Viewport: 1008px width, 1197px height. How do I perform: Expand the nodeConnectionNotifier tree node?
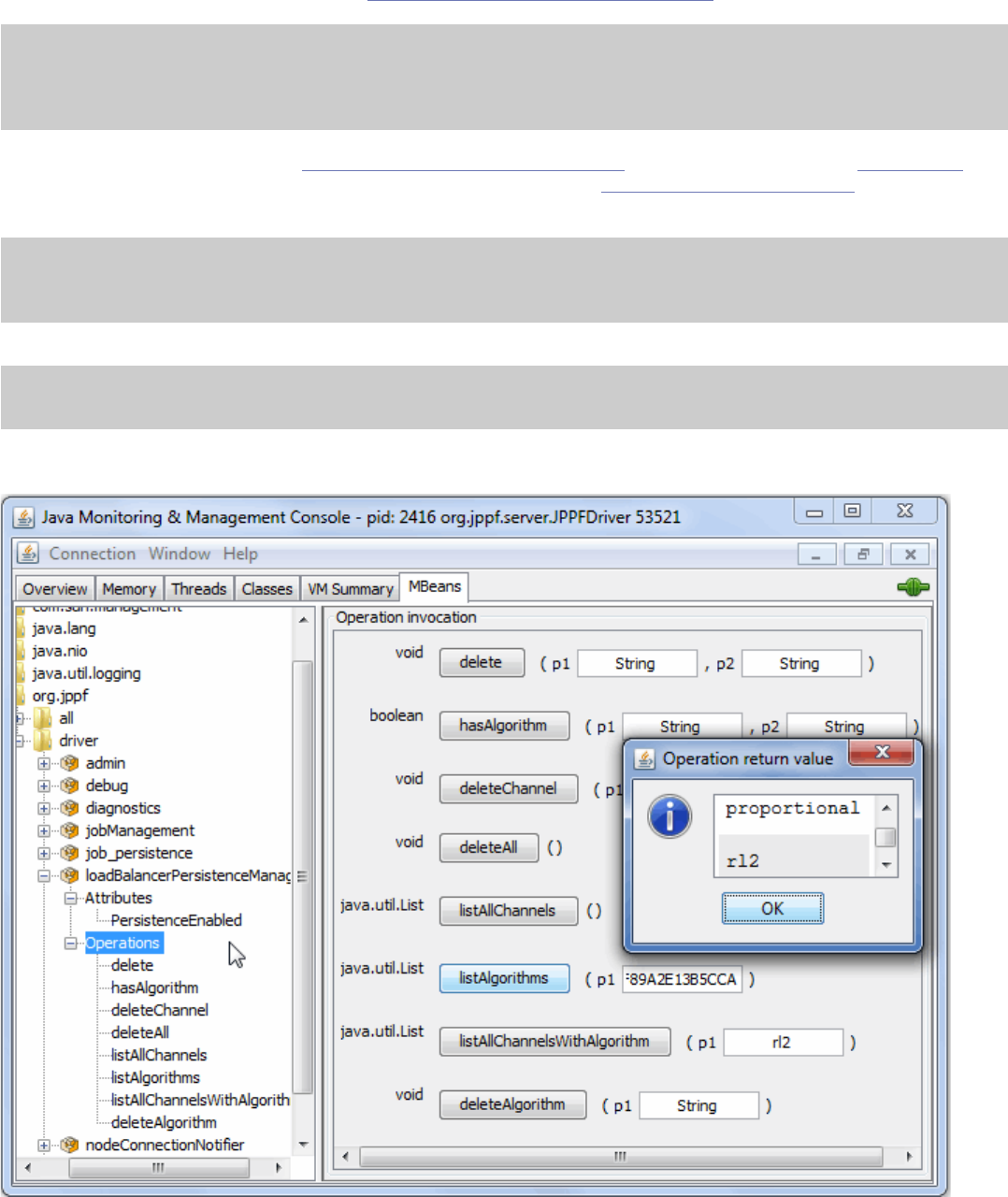[x=44, y=1145]
